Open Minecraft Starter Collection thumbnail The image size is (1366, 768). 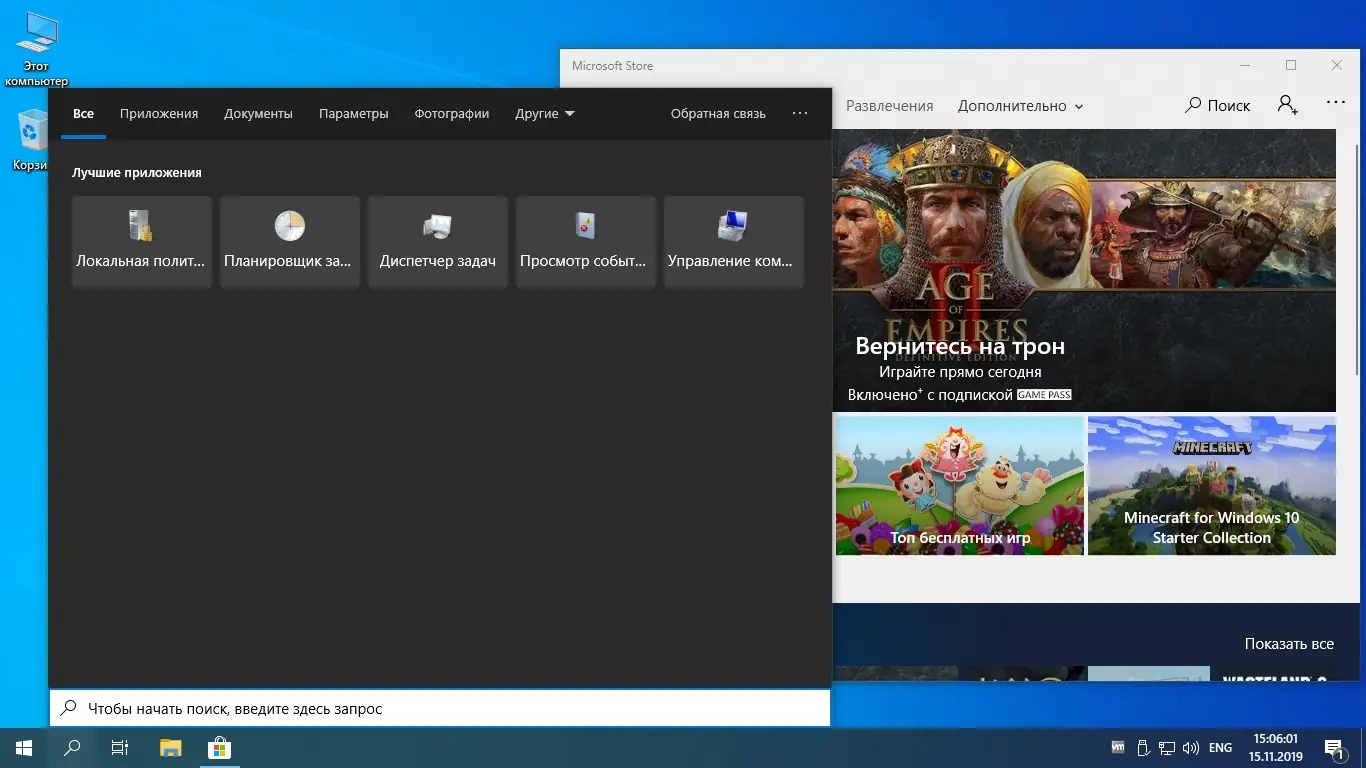click(1211, 485)
